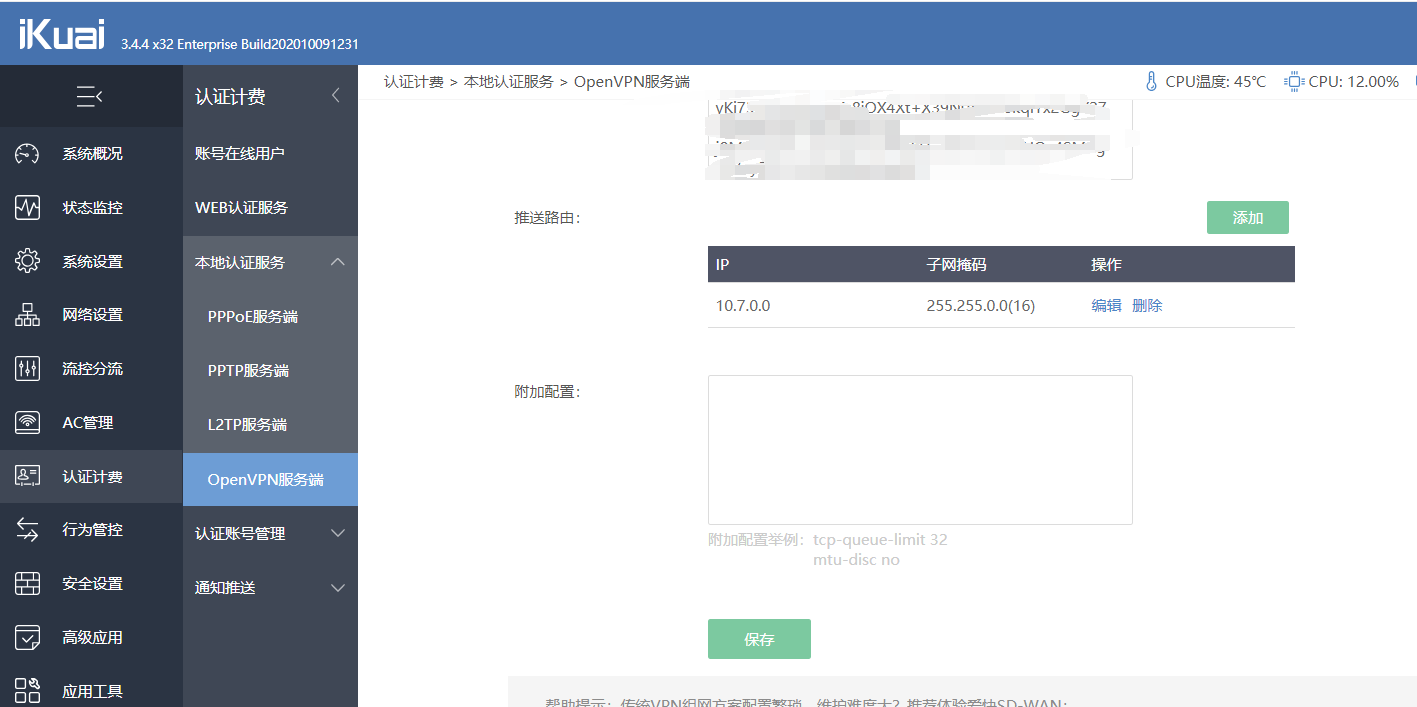The width and height of the screenshot is (1417, 707).
Task: Click 认证计费 in the breadcrumb
Action: click(414, 82)
